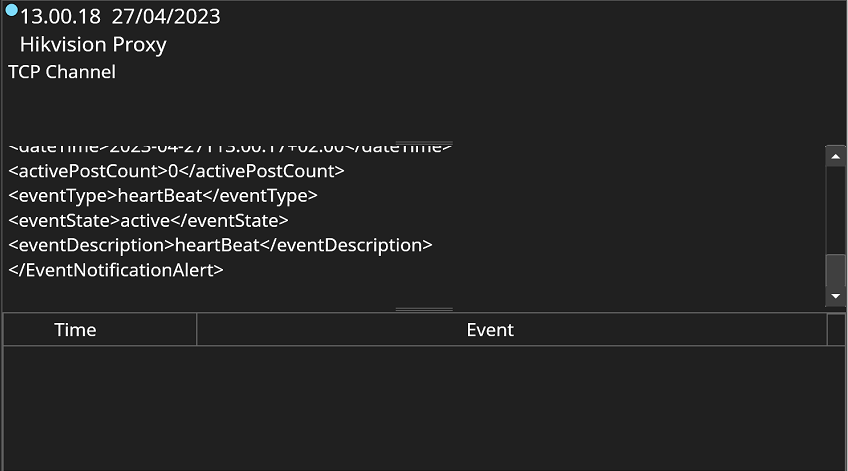
Task: Click the eventState active XML line
Action: coord(148,220)
